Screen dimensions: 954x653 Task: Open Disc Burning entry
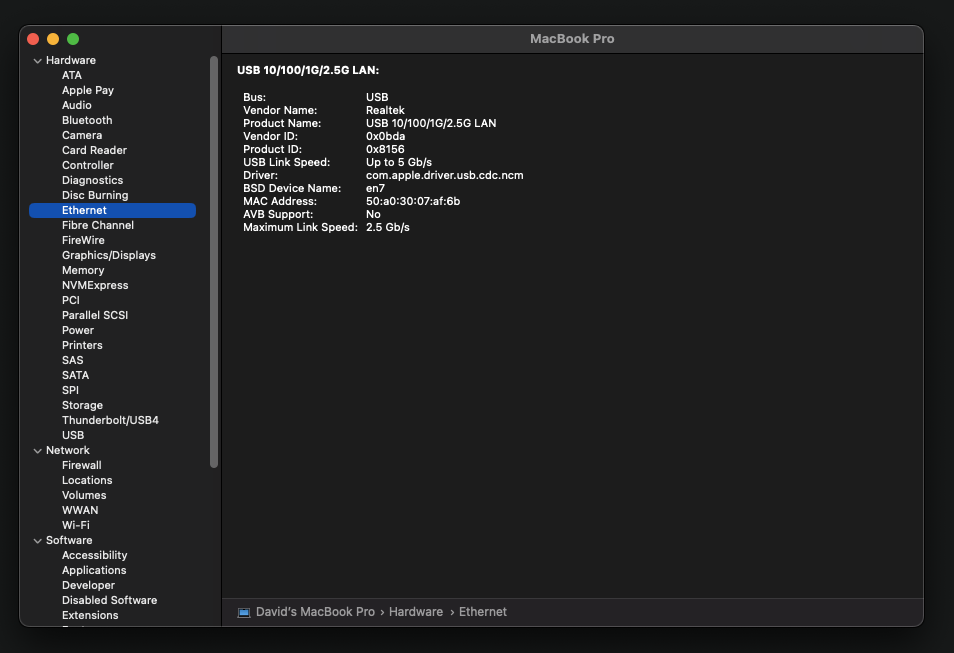click(x=95, y=195)
